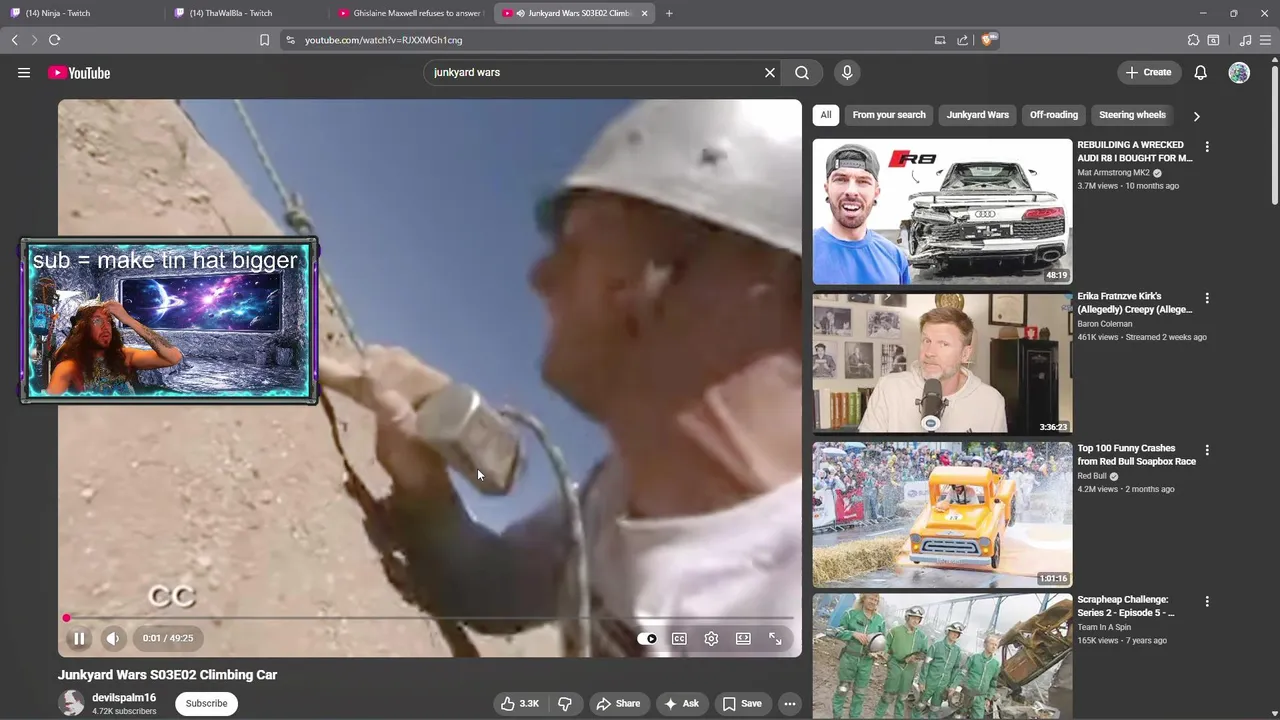The image size is (1280, 720).
Task: Open the sidebar search panel icon
Action: point(1213,40)
